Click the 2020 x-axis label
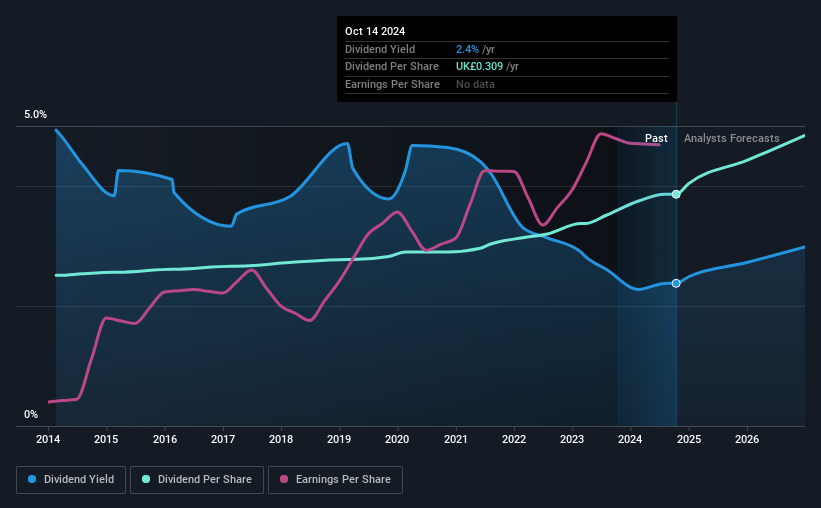 [397, 439]
